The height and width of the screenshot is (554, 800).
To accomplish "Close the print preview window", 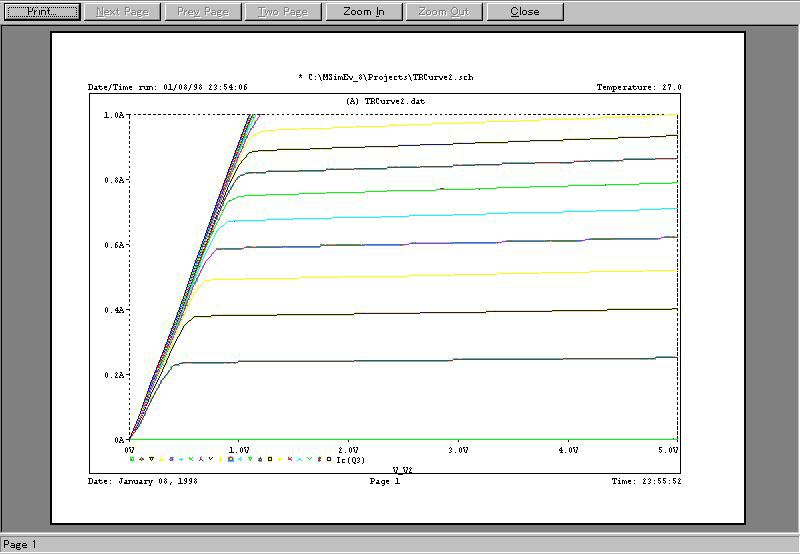I will coord(524,12).
